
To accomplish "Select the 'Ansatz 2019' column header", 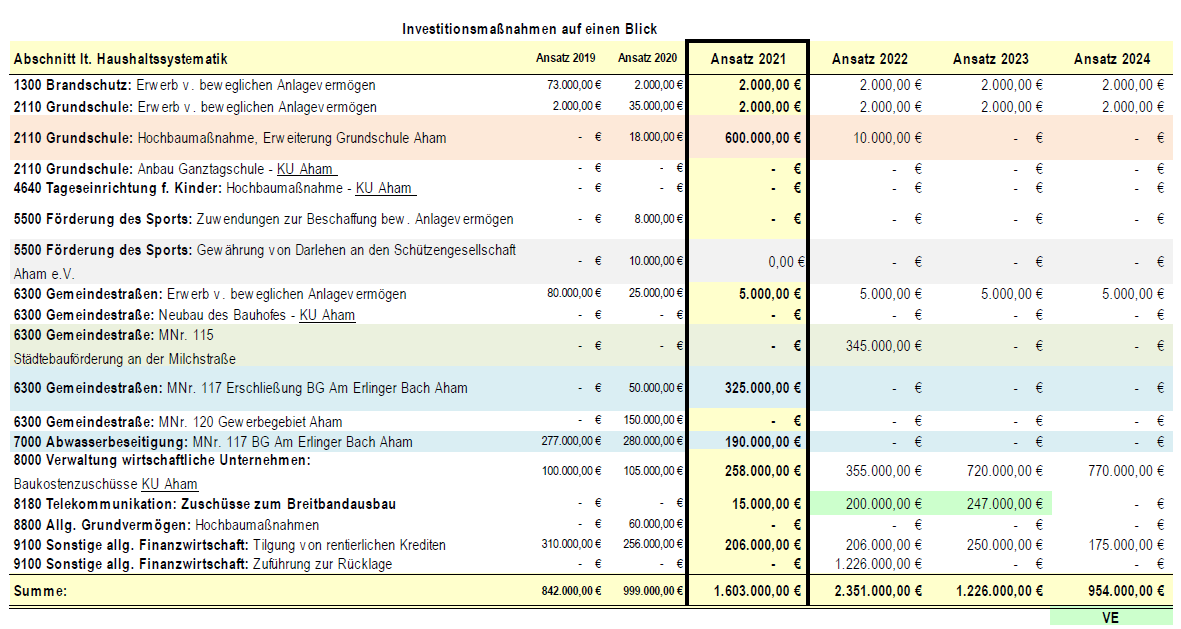I will point(566,58).
